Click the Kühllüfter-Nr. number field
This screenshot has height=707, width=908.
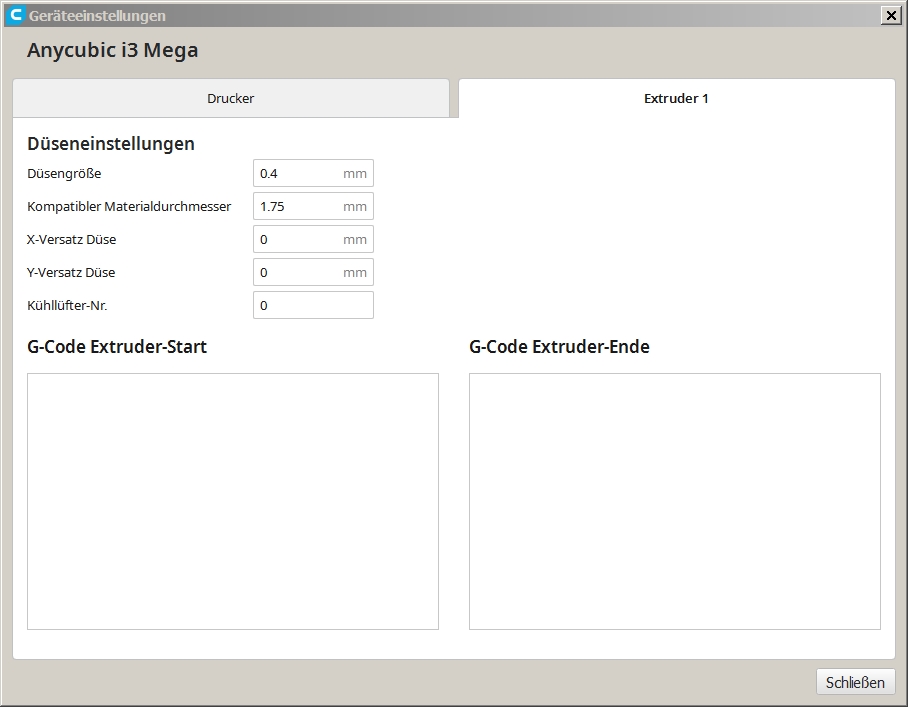tap(312, 305)
